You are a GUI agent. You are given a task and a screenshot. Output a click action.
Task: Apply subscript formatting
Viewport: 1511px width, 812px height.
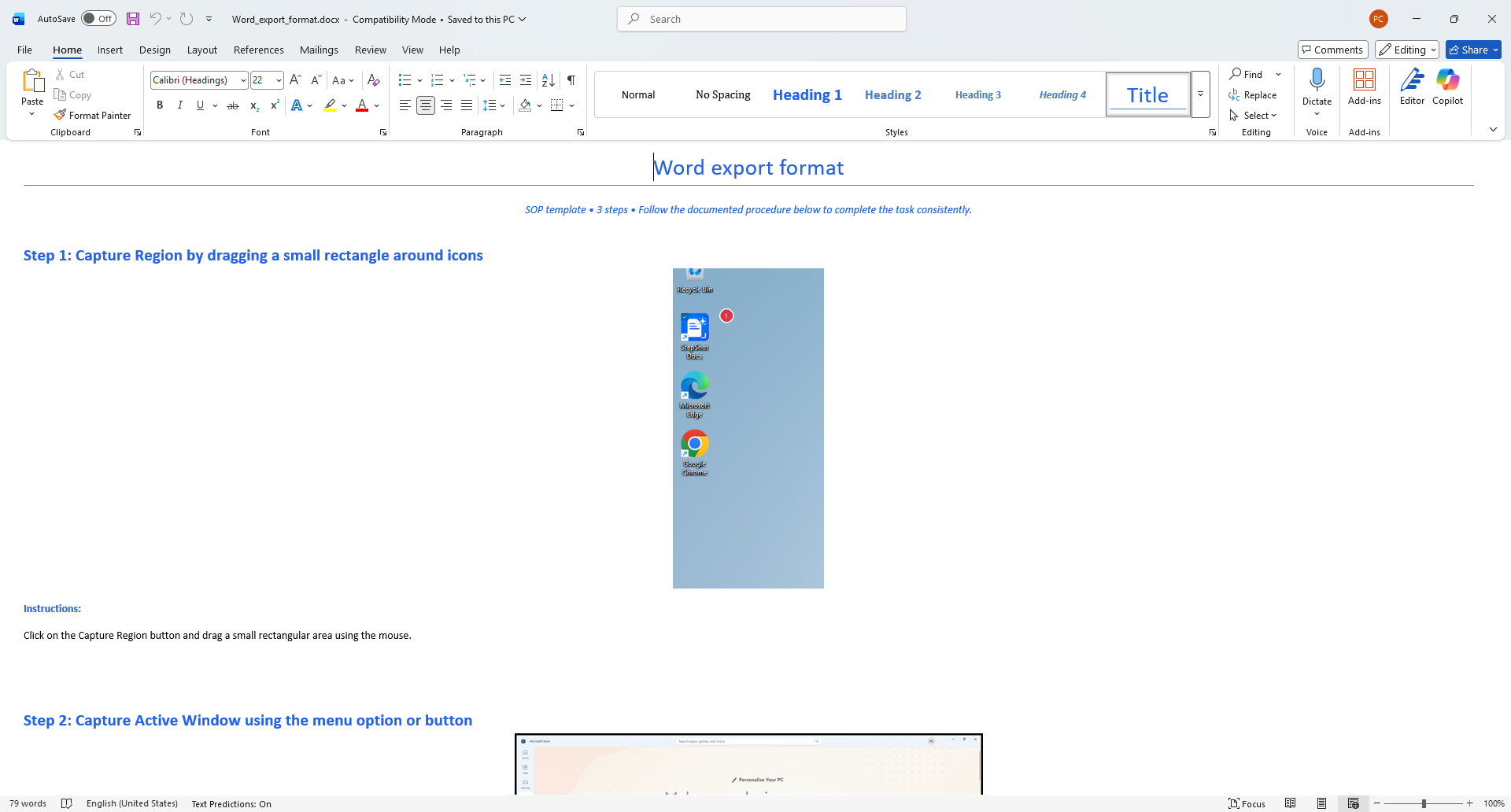tap(254, 105)
